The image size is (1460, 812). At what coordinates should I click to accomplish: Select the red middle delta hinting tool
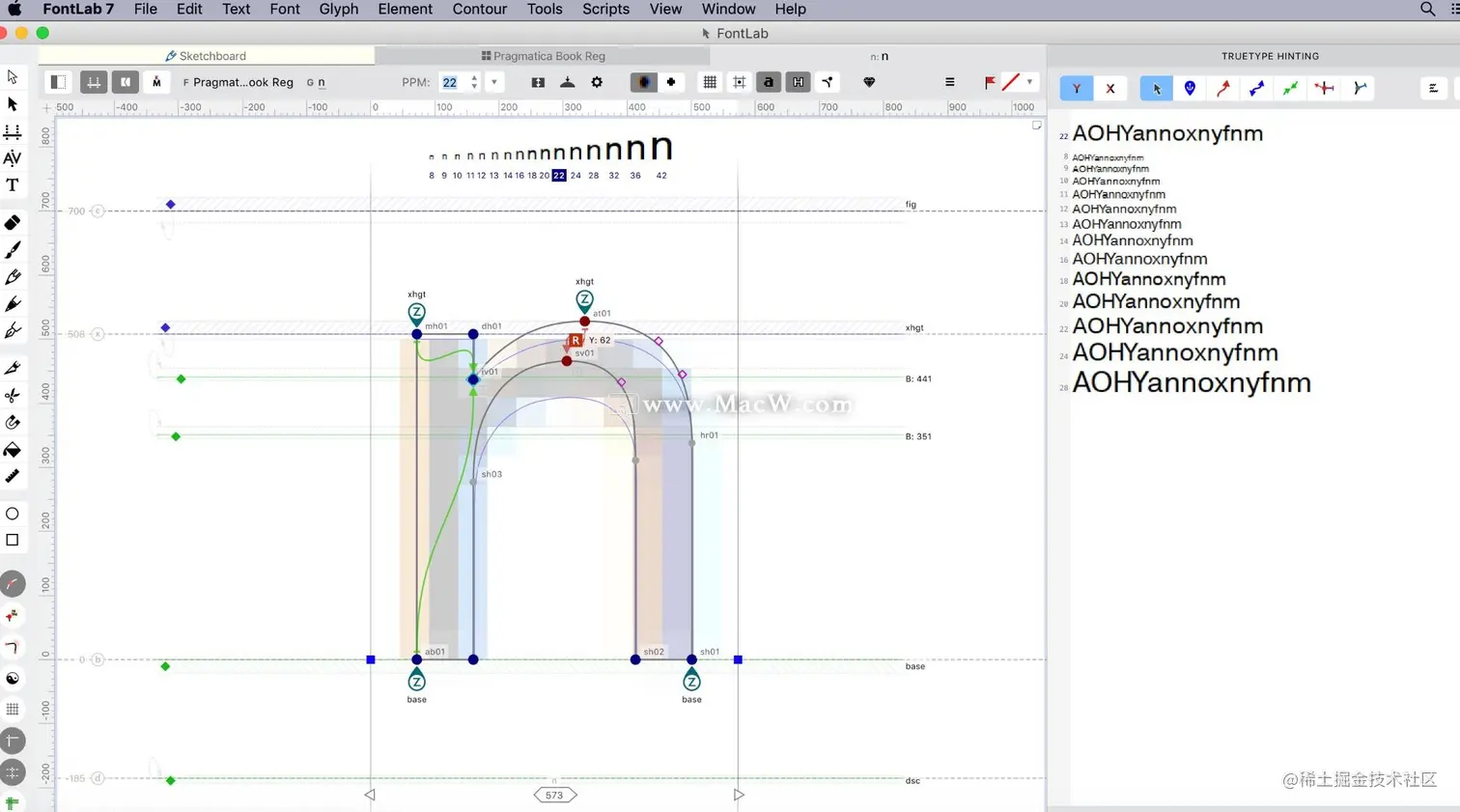click(1325, 88)
